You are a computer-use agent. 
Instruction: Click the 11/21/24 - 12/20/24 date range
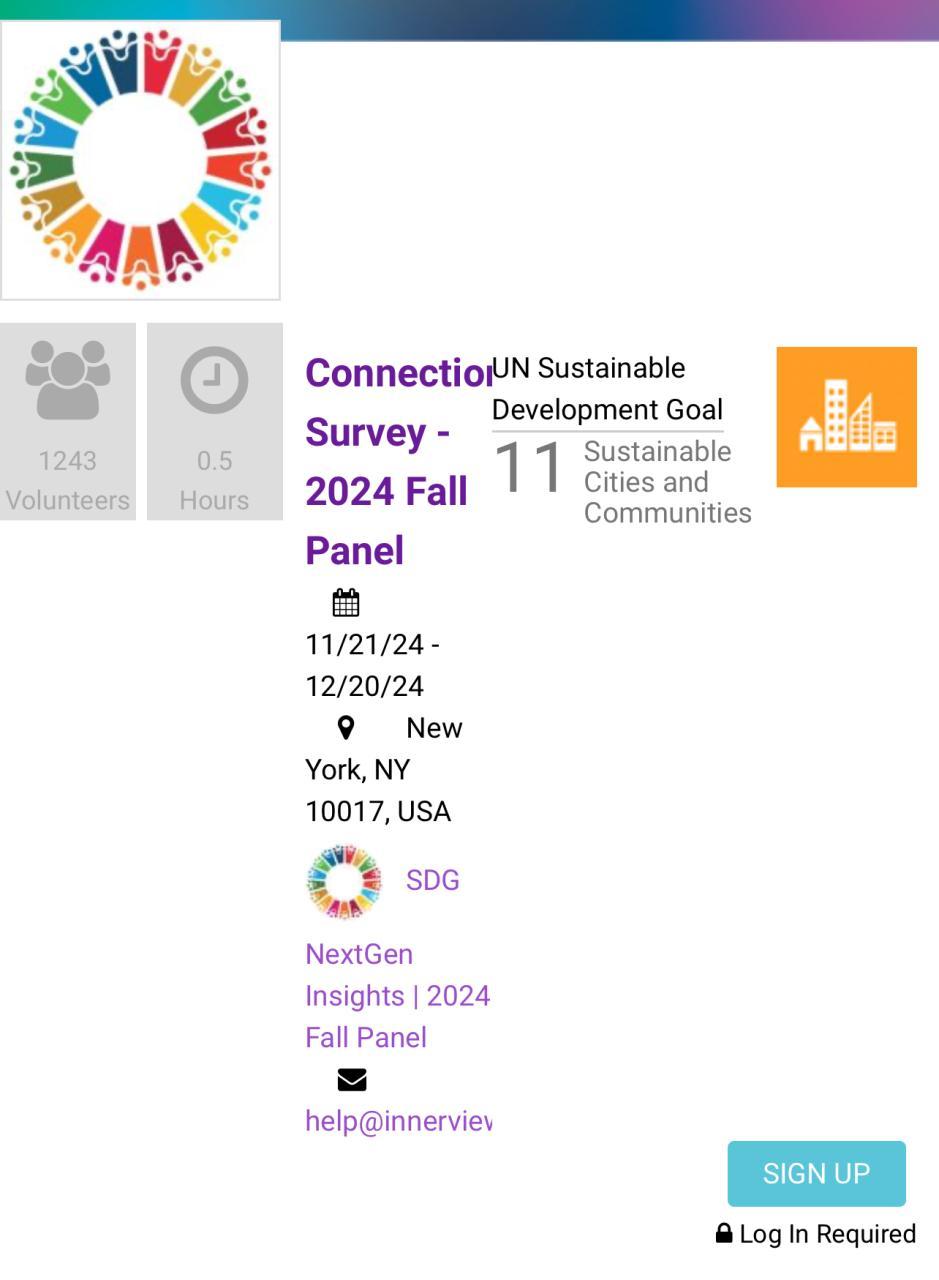372,665
